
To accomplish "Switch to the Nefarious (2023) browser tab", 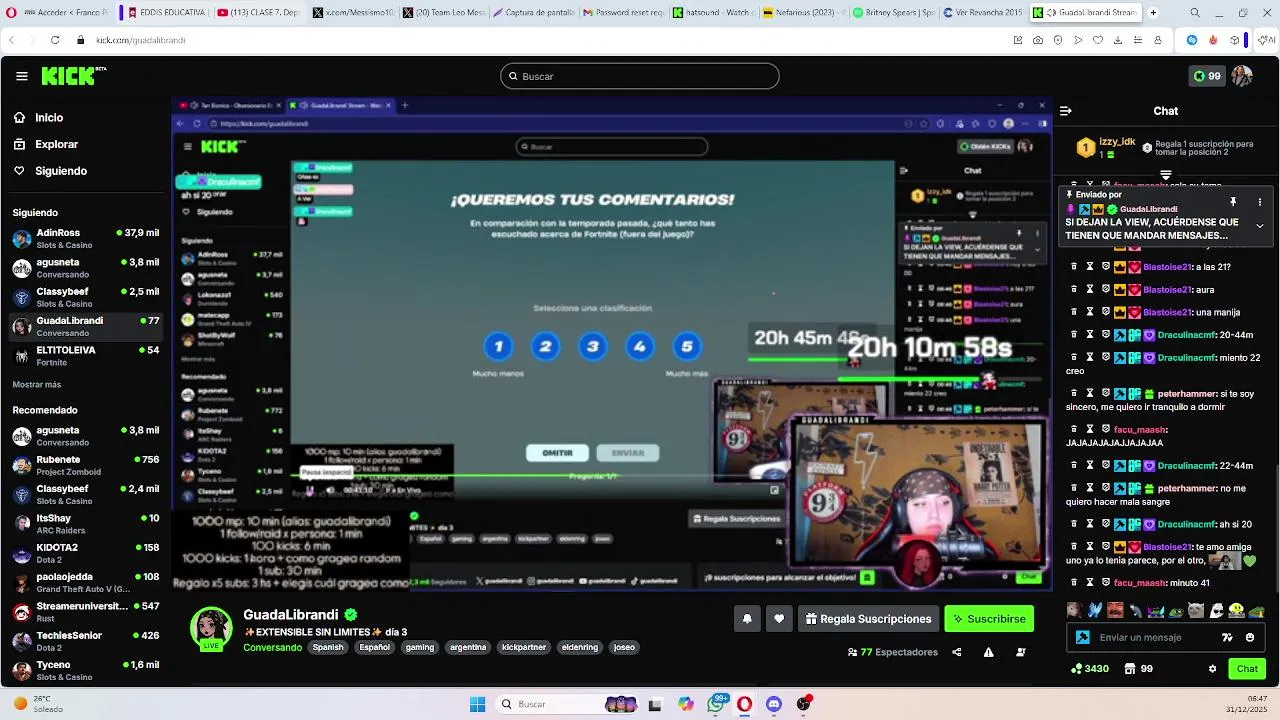I will [x=803, y=13].
